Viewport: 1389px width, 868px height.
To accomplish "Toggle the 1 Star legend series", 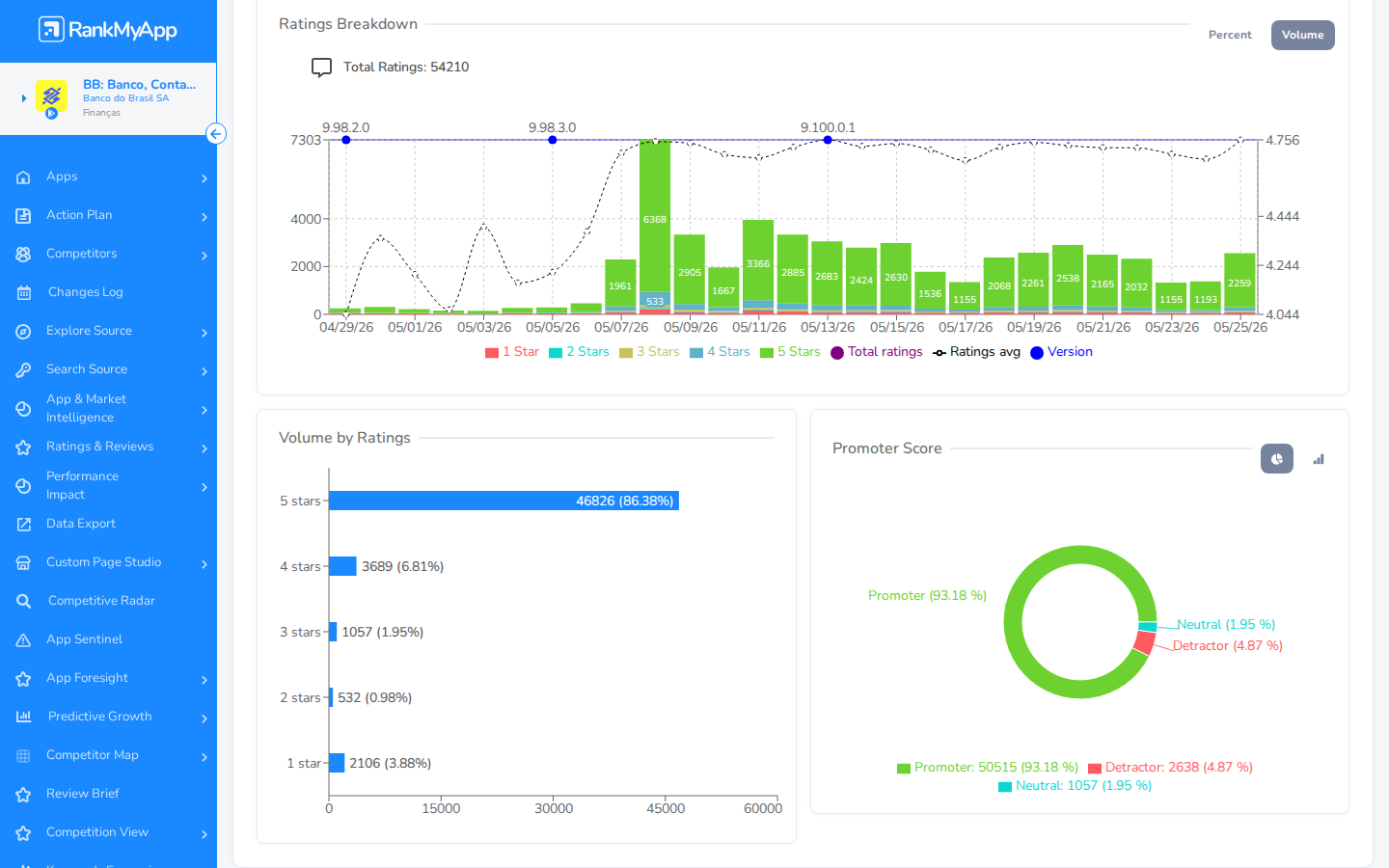I will [x=512, y=352].
